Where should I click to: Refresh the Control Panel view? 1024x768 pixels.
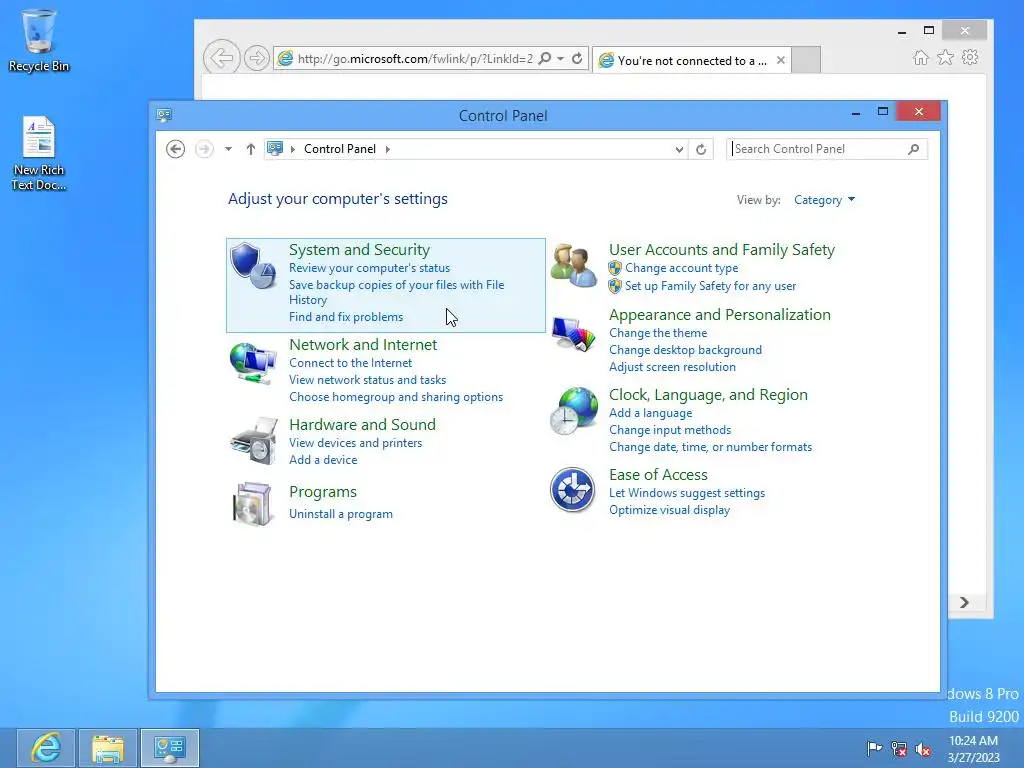coord(701,150)
